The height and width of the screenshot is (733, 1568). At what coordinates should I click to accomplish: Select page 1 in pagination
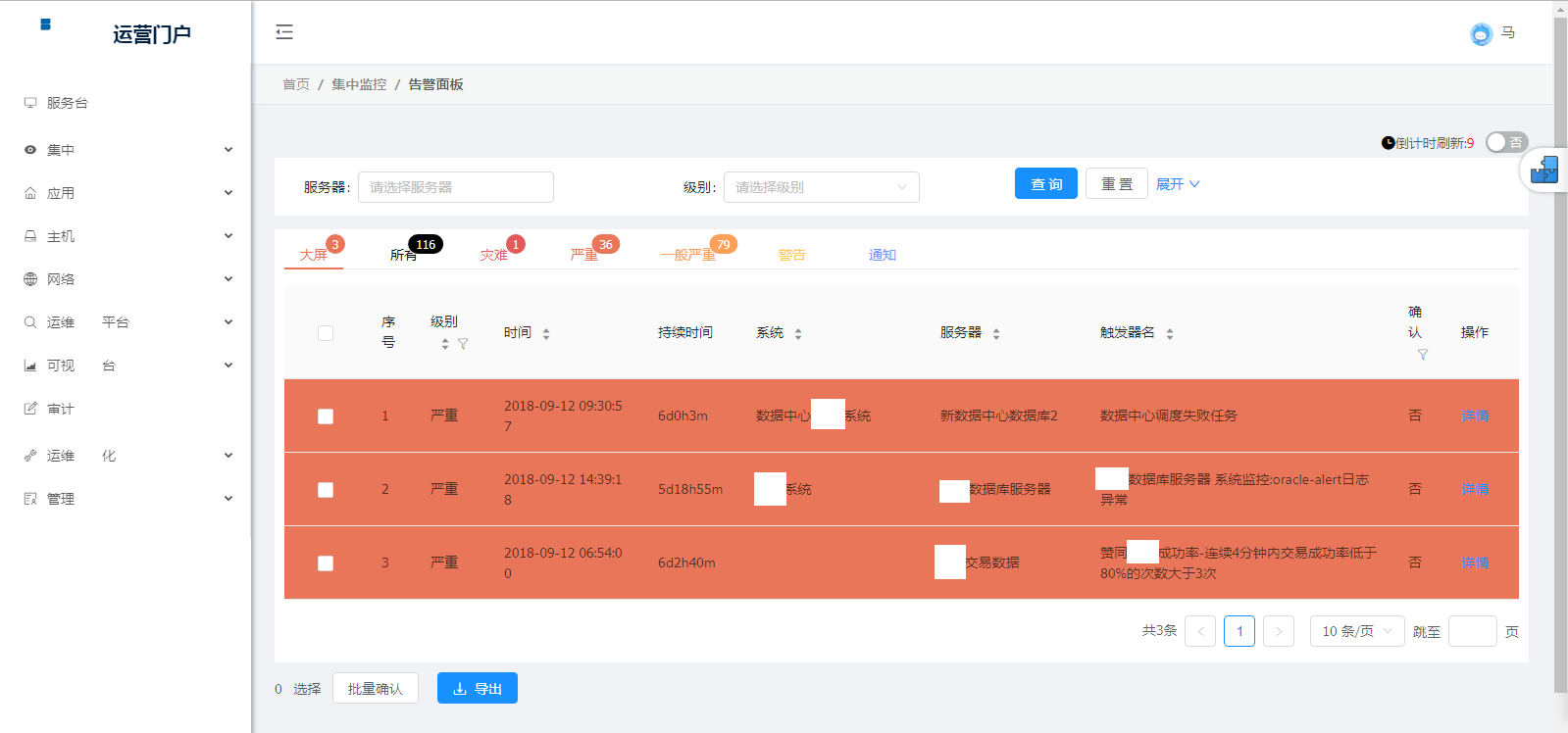(1239, 631)
